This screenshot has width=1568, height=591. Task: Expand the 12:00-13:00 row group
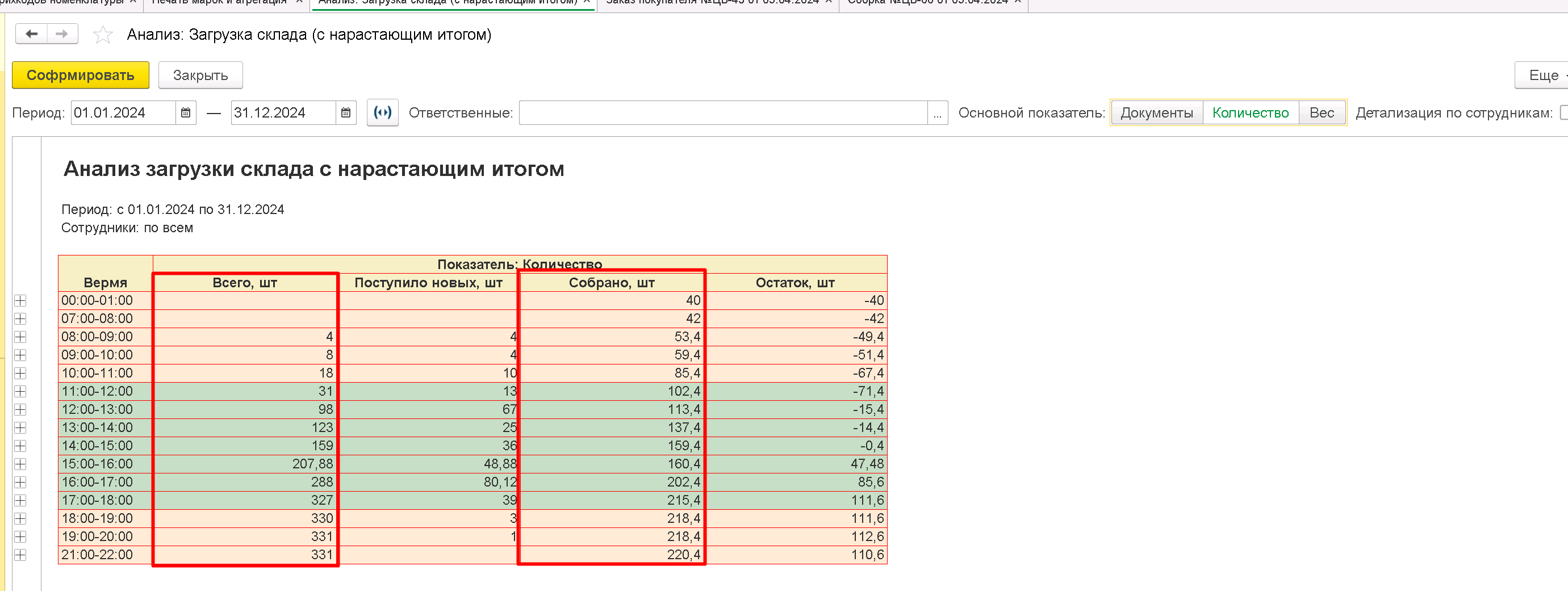pyautogui.click(x=20, y=410)
